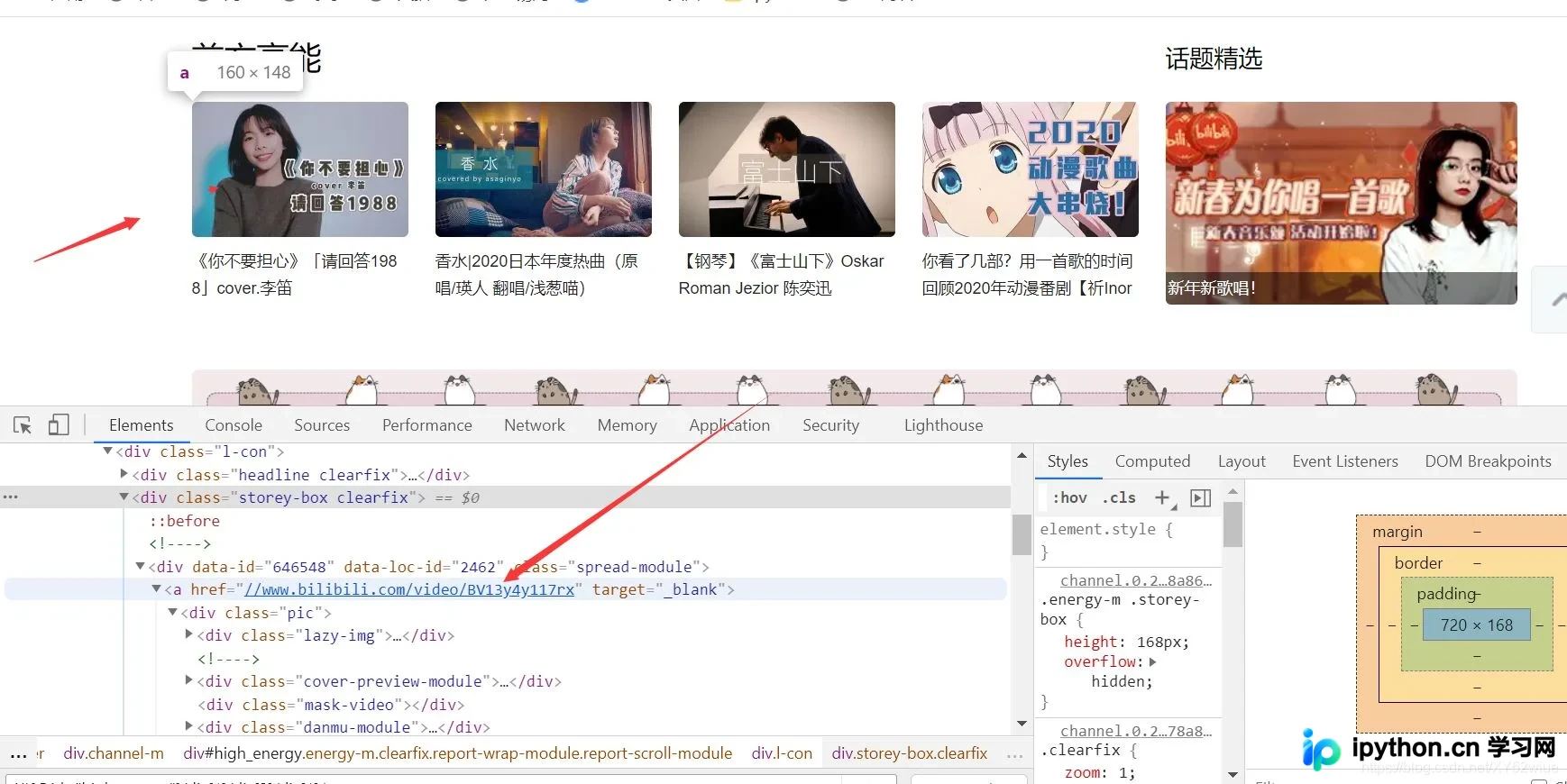1567x784 pixels.
Task: Open stylesheet link above .clearfix rule
Action: coord(1136,731)
